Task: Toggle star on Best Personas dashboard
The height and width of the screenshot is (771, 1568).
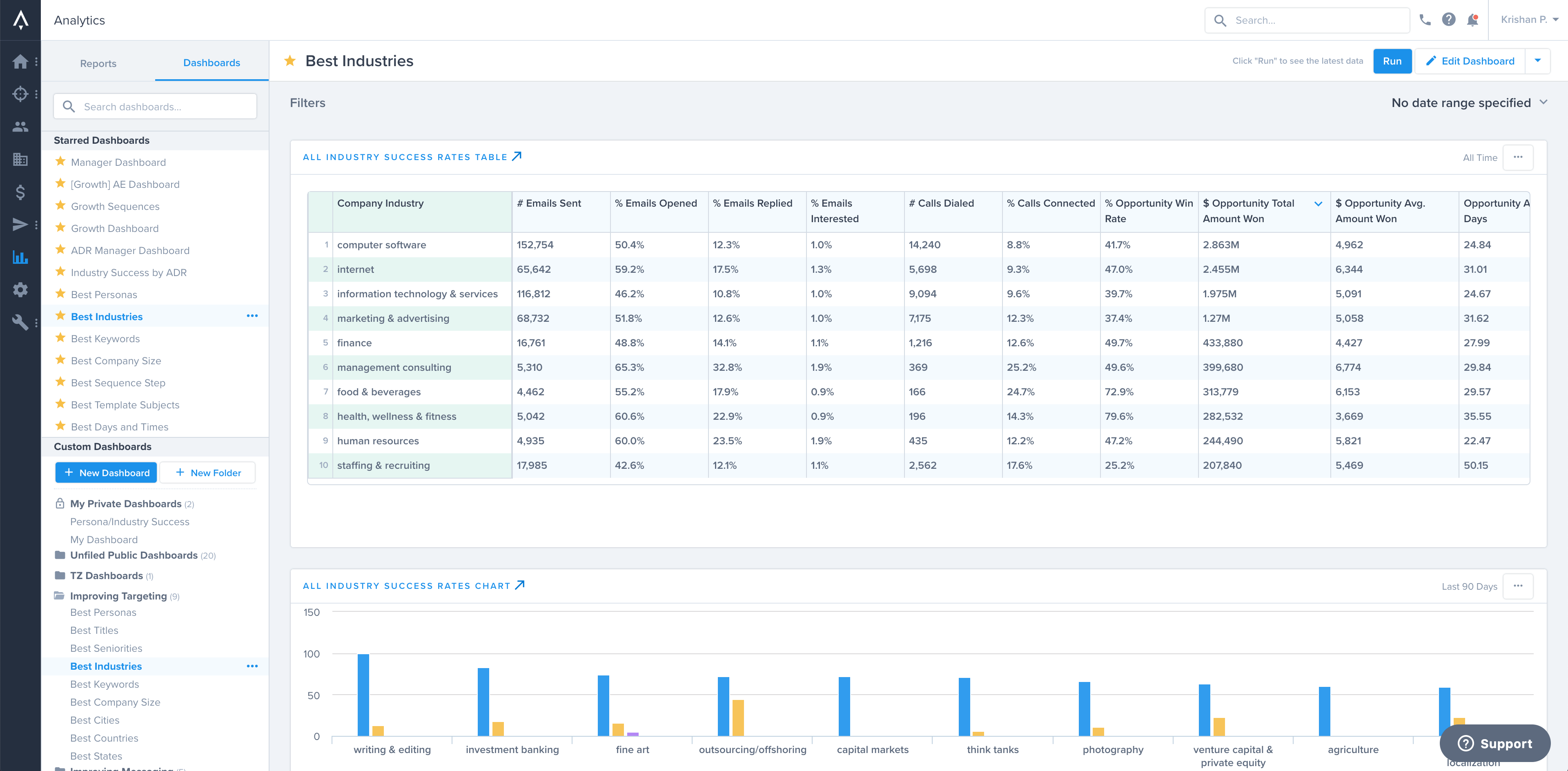Action: [60, 294]
